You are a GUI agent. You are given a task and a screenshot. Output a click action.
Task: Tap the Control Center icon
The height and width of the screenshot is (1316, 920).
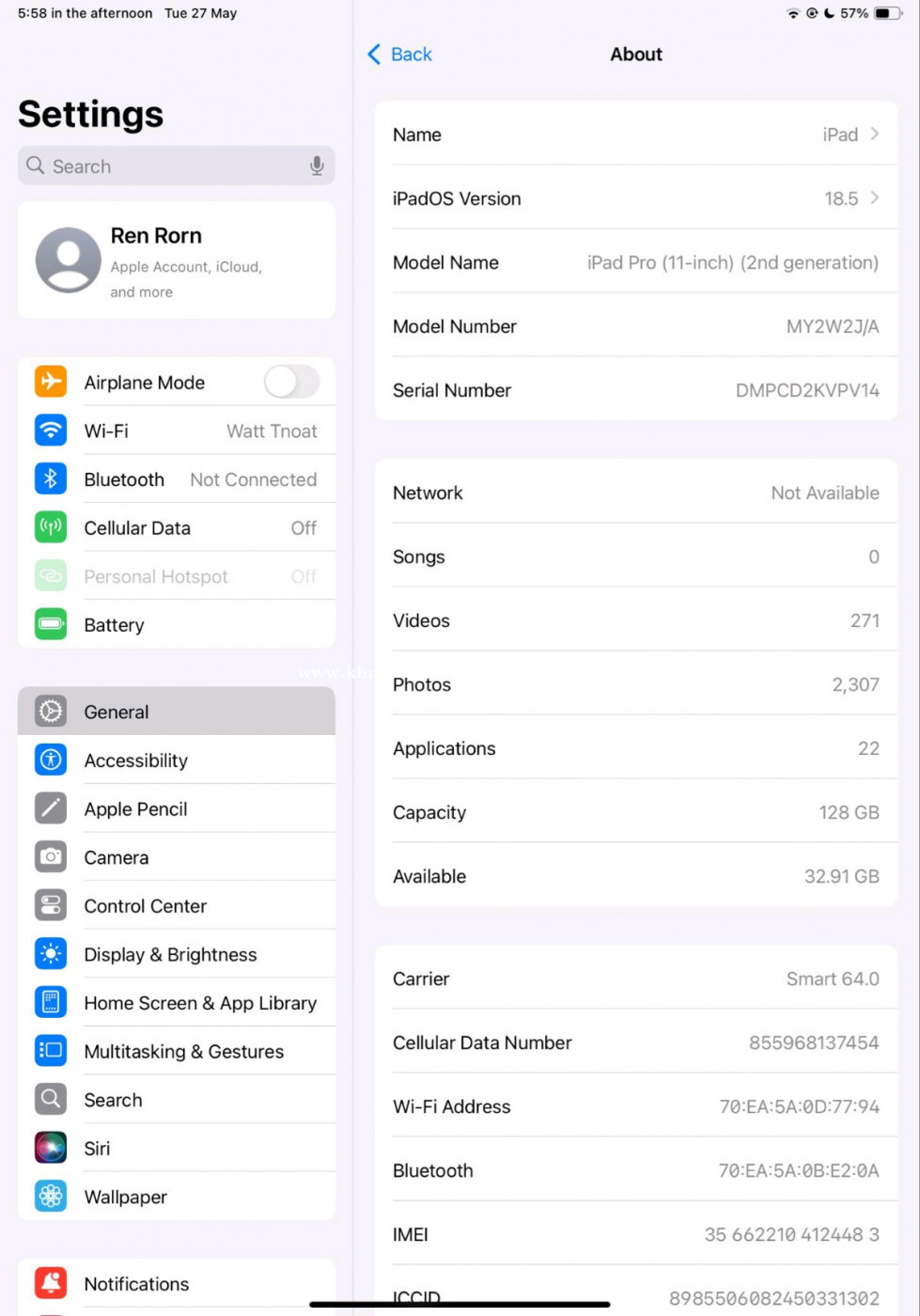click(x=51, y=905)
